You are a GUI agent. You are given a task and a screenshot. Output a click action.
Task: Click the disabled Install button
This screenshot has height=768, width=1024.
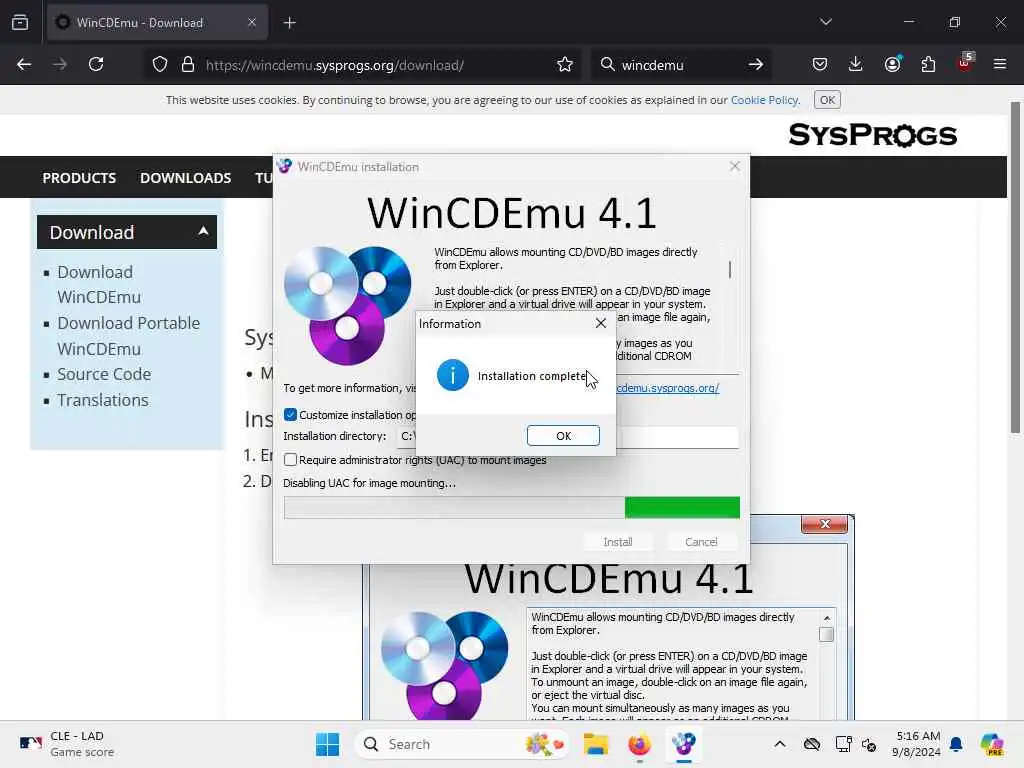(618, 542)
